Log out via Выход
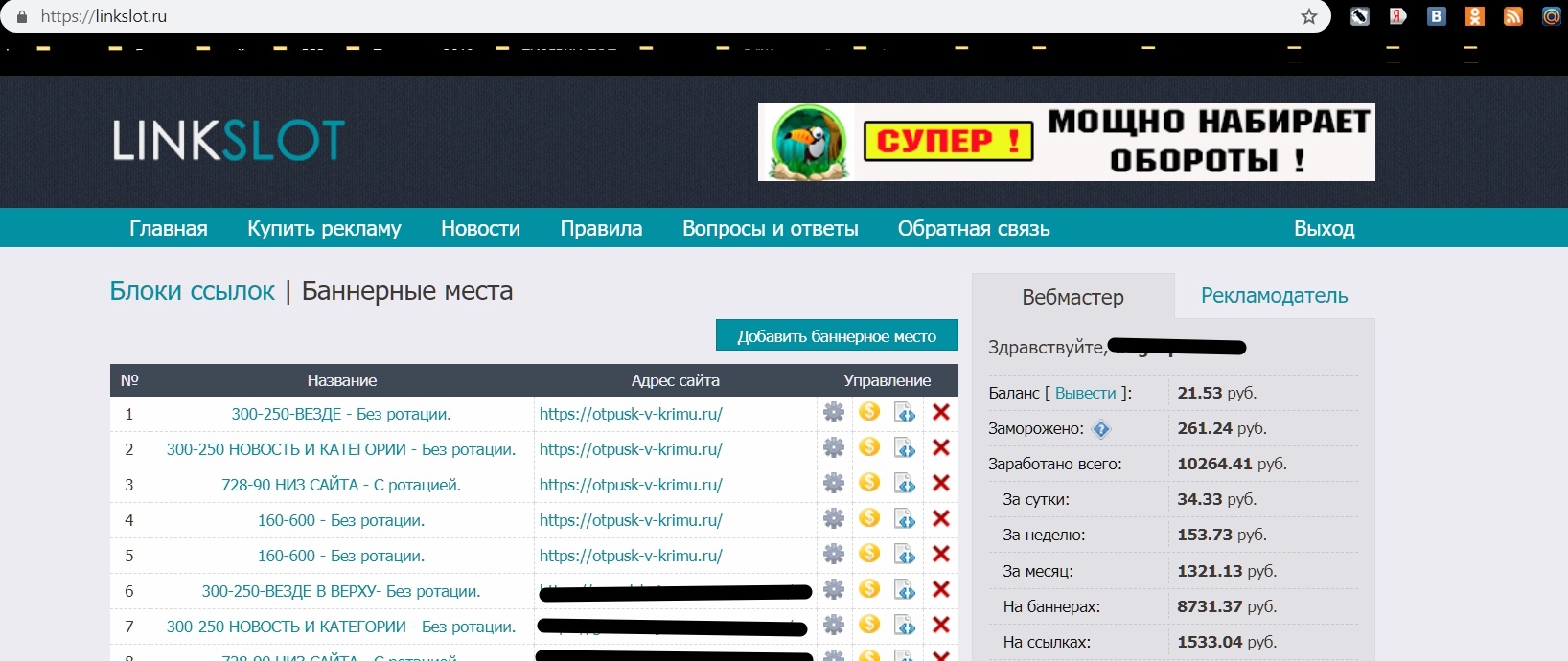 click(1324, 229)
